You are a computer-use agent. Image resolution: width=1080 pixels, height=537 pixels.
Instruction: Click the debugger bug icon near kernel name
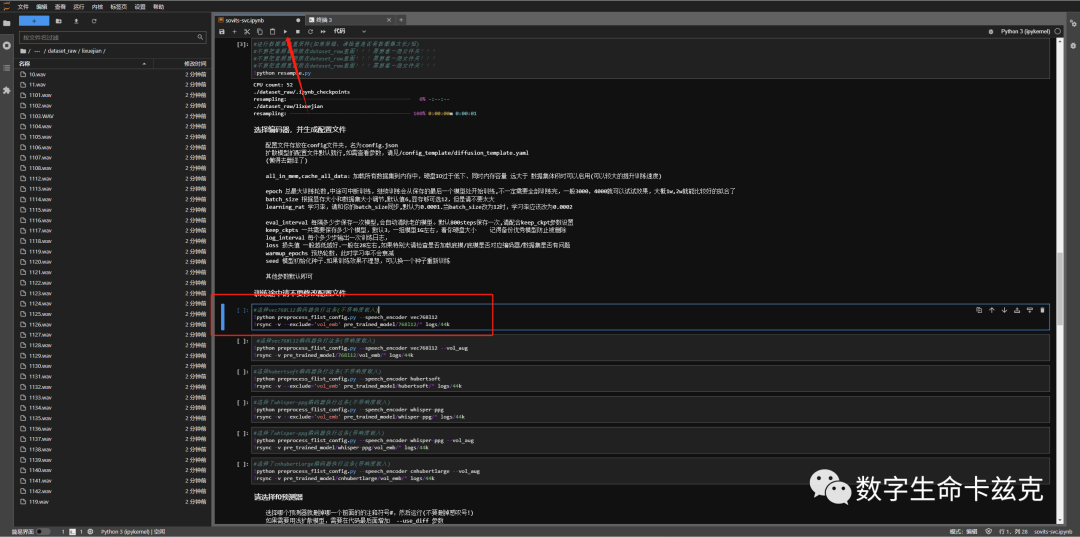coord(991,32)
